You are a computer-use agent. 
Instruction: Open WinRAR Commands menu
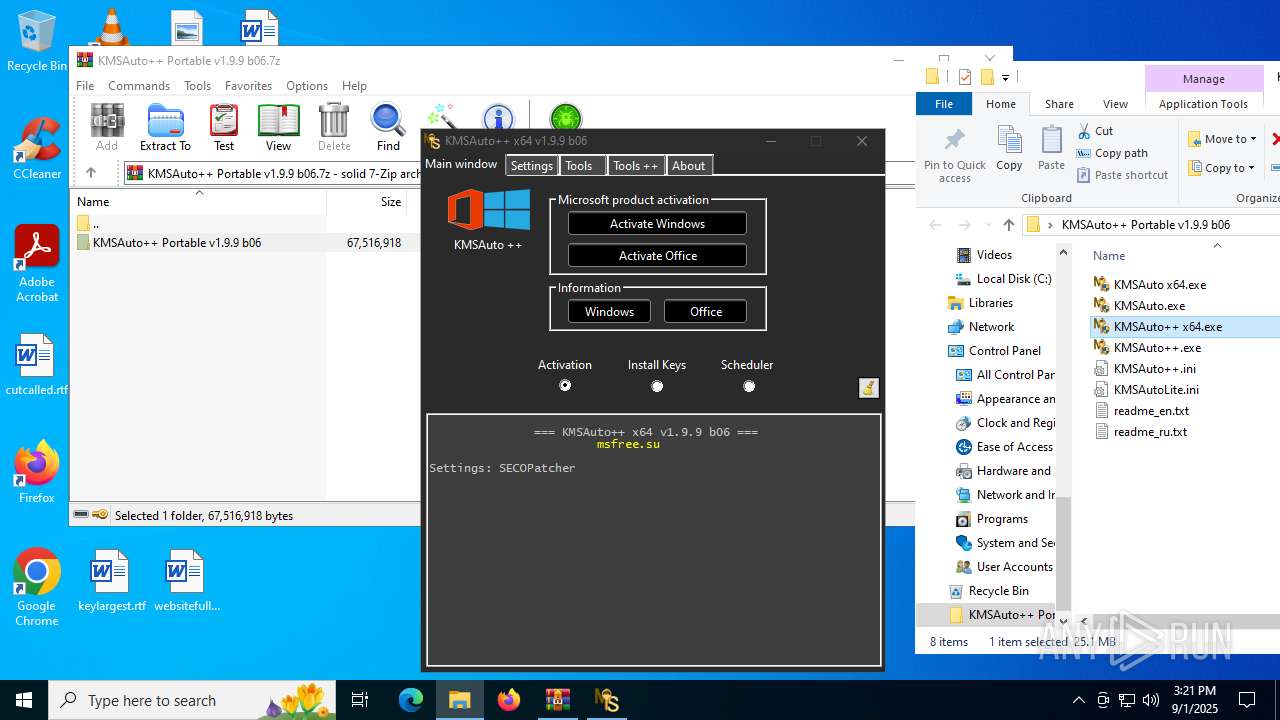139,86
